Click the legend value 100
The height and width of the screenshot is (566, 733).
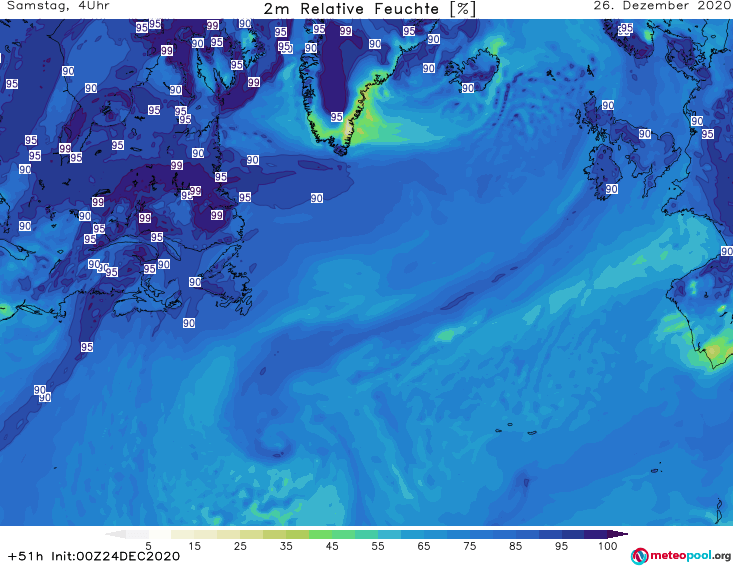(608, 546)
